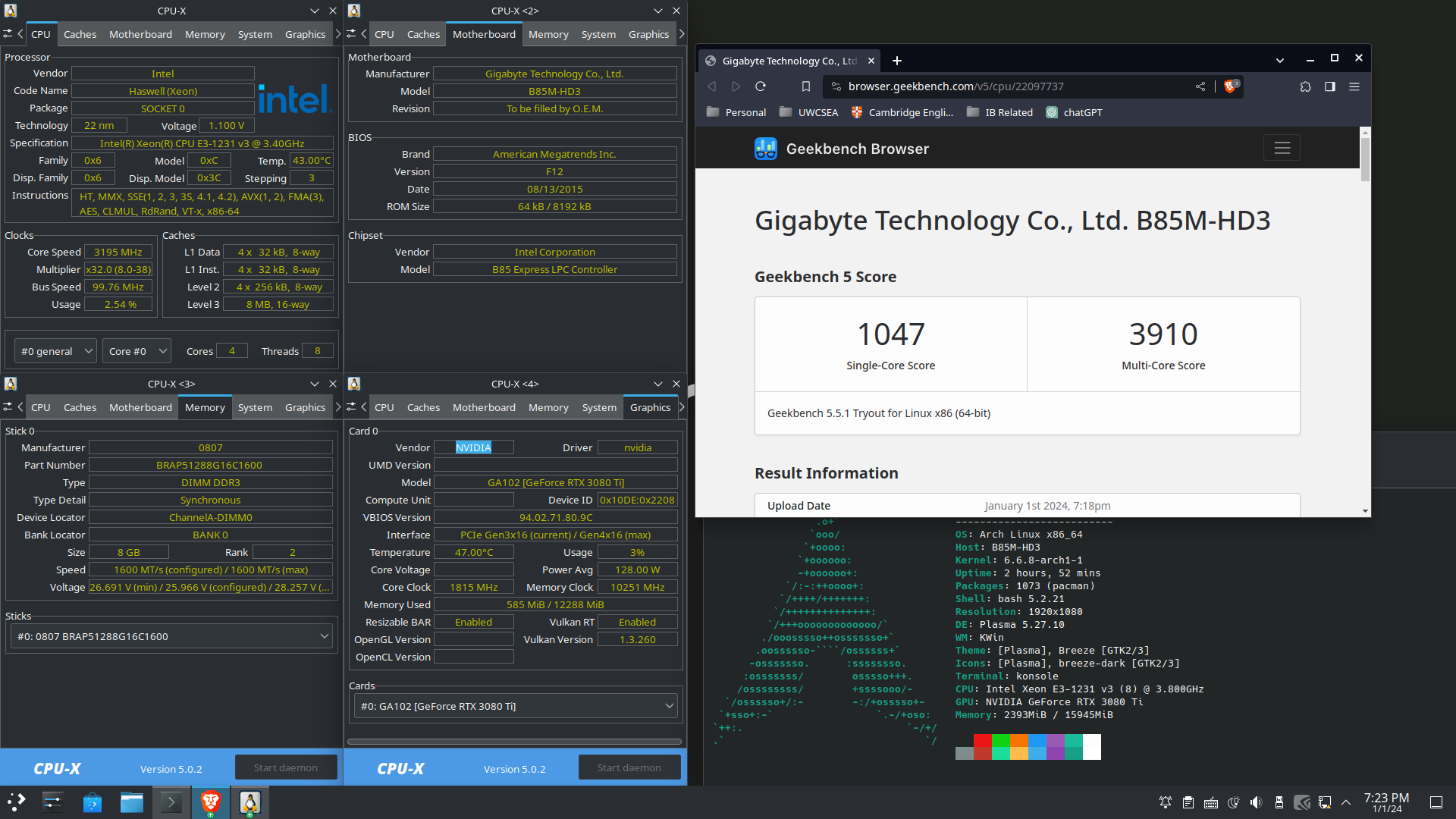The width and height of the screenshot is (1456, 819).
Task: Open the browser extensions puzzle icon
Action: pos(1305,86)
